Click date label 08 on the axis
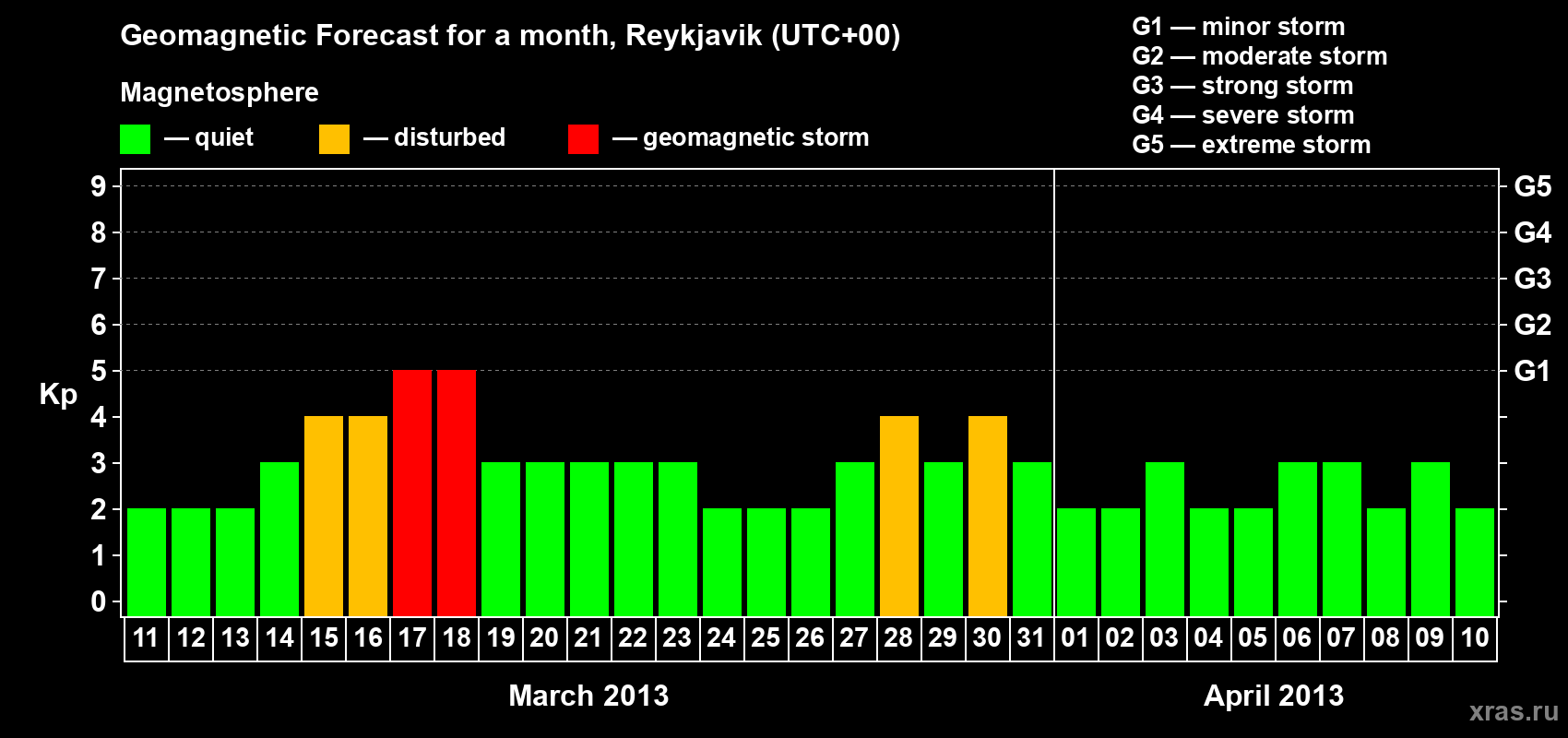 pyautogui.click(x=1386, y=638)
